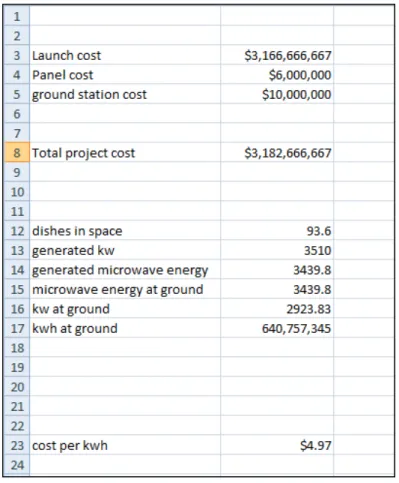
Task: Click row header 12
Action: click(17, 231)
